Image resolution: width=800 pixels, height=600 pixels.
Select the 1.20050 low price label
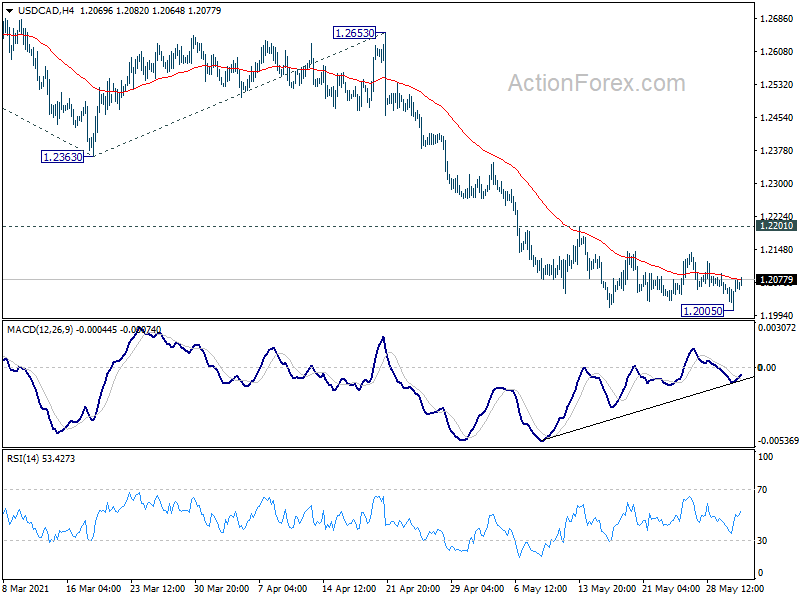coord(703,311)
